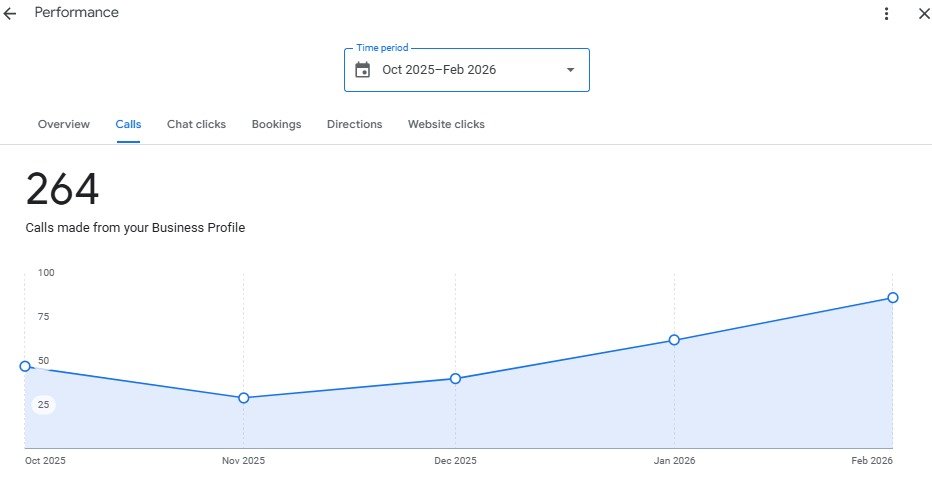The height and width of the screenshot is (487, 932).
Task: Click the calendar icon in Time period
Action: point(363,70)
